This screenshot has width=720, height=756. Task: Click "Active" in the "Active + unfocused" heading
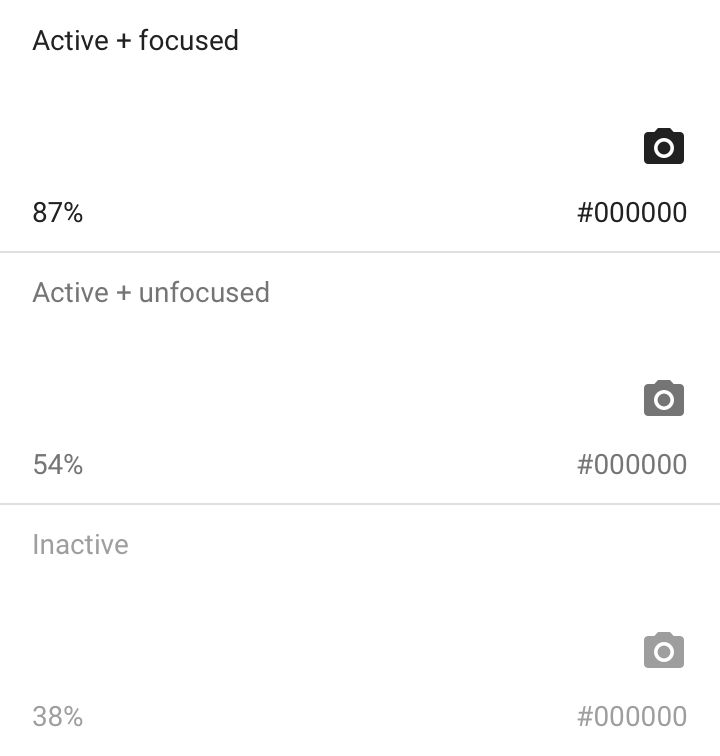[x=70, y=293]
